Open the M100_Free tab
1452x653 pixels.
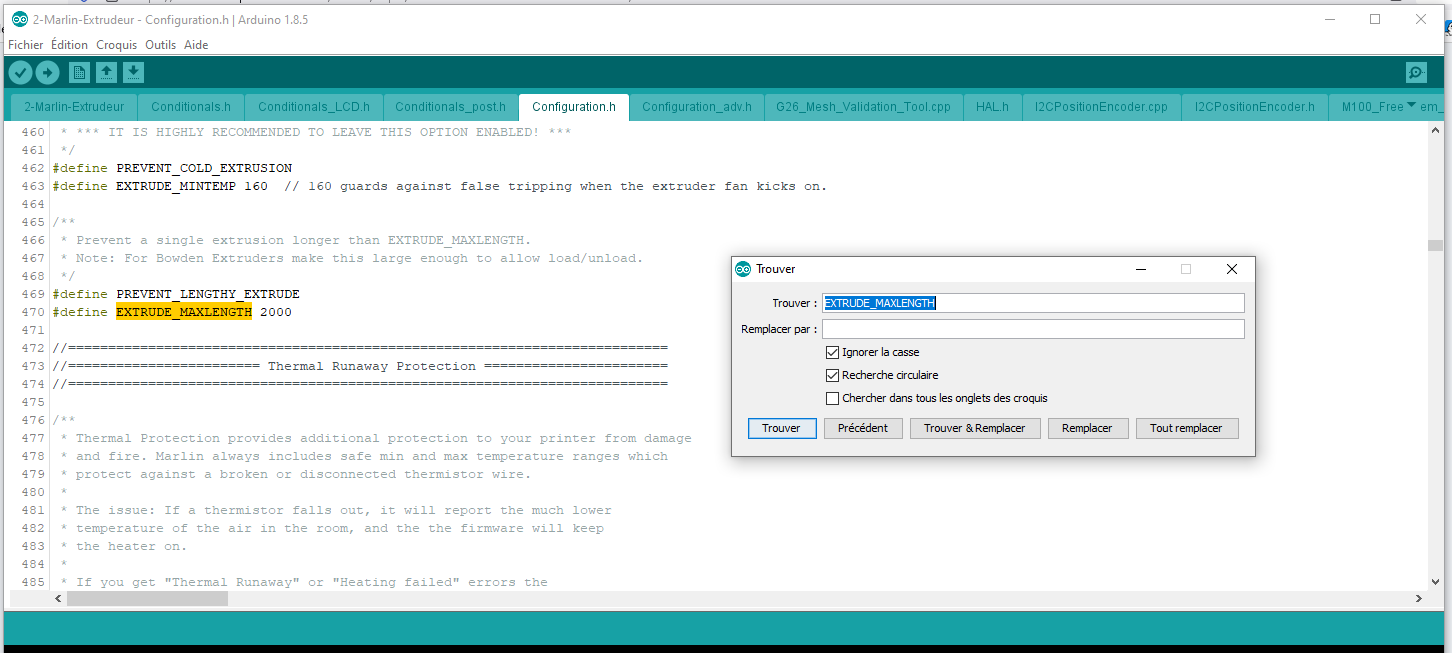(x=1372, y=107)
